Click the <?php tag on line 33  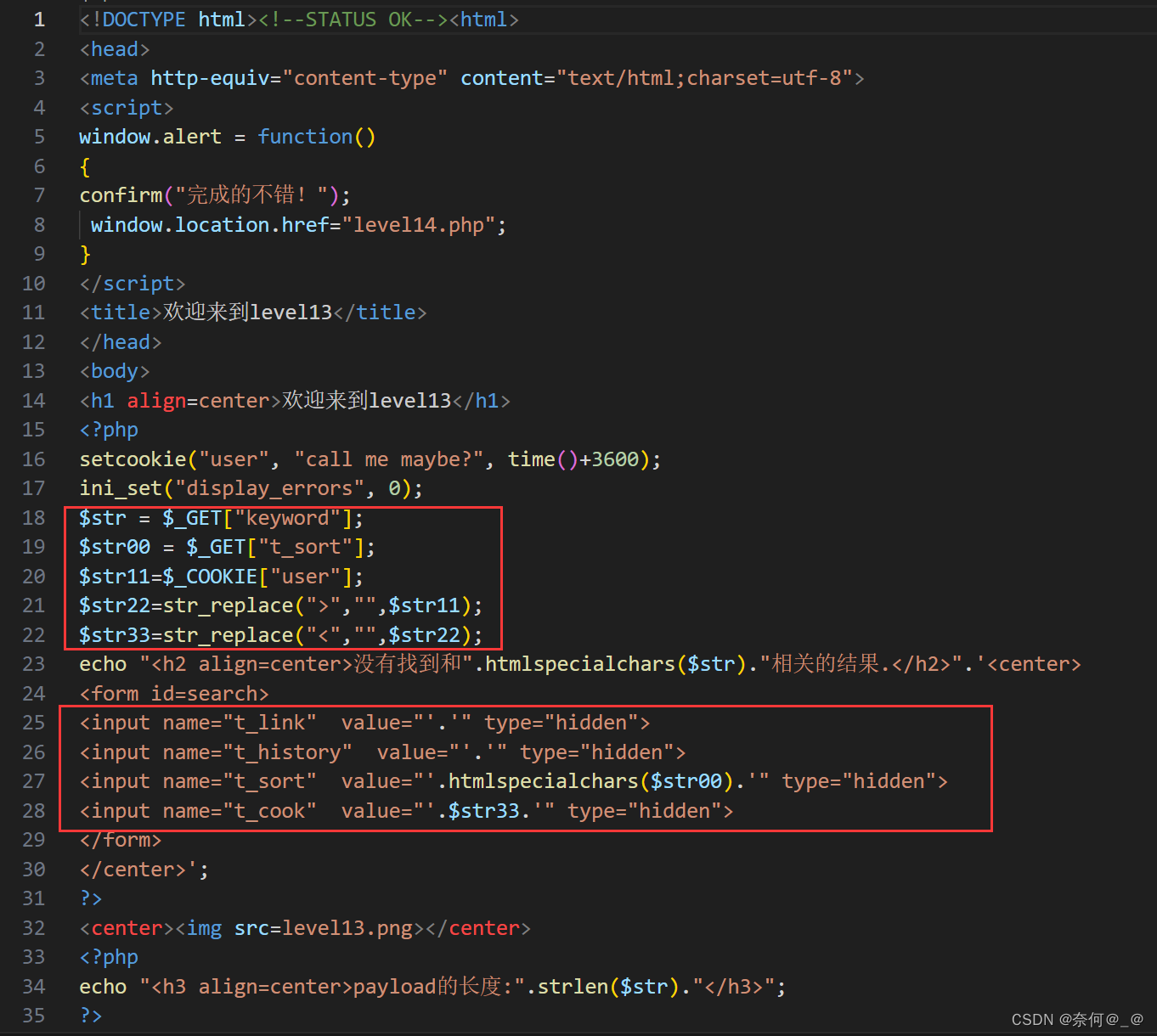(x=109, y=957)
